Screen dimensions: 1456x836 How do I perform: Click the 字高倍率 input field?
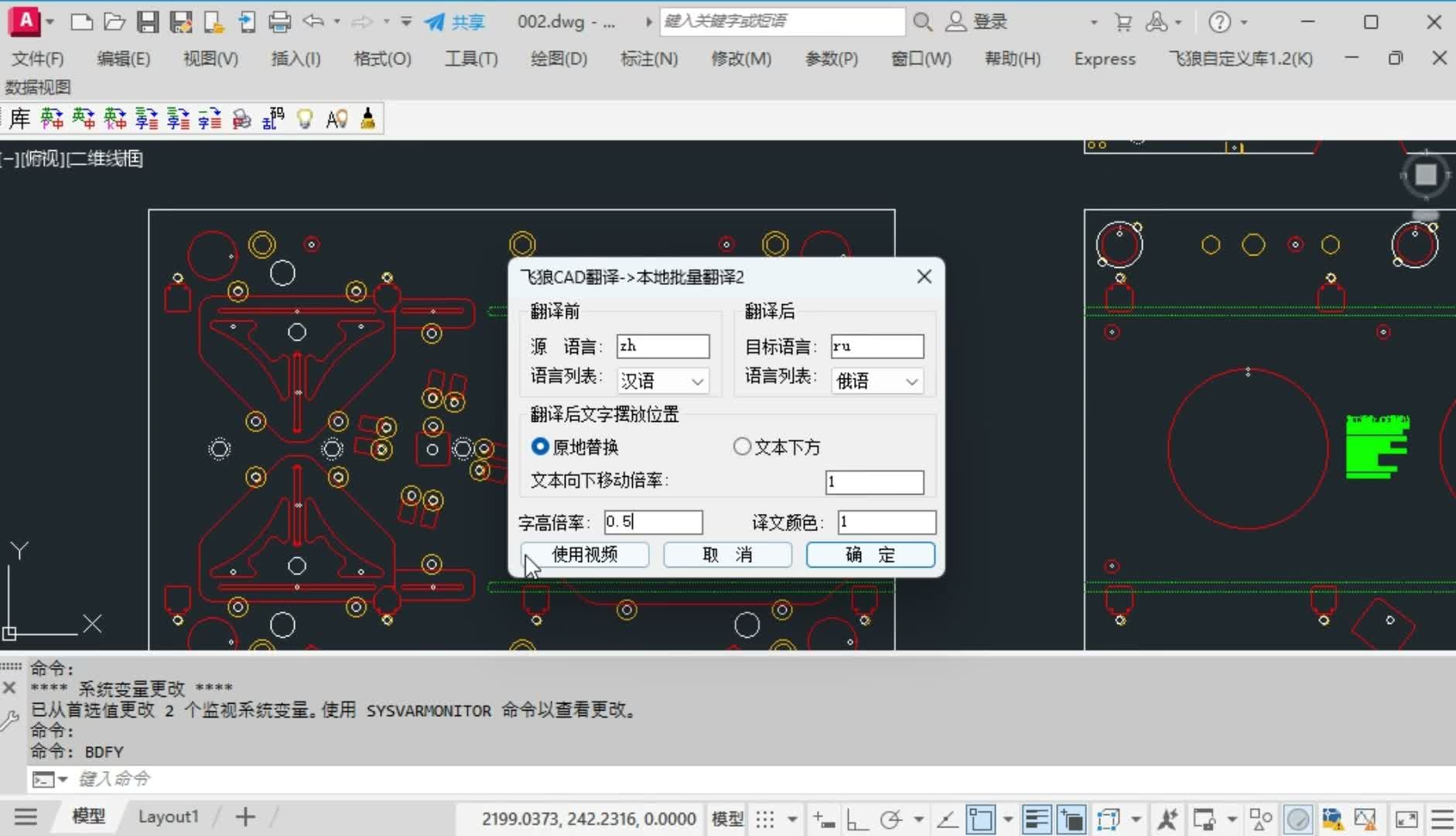pyautogui.click(x=653, y=522)
